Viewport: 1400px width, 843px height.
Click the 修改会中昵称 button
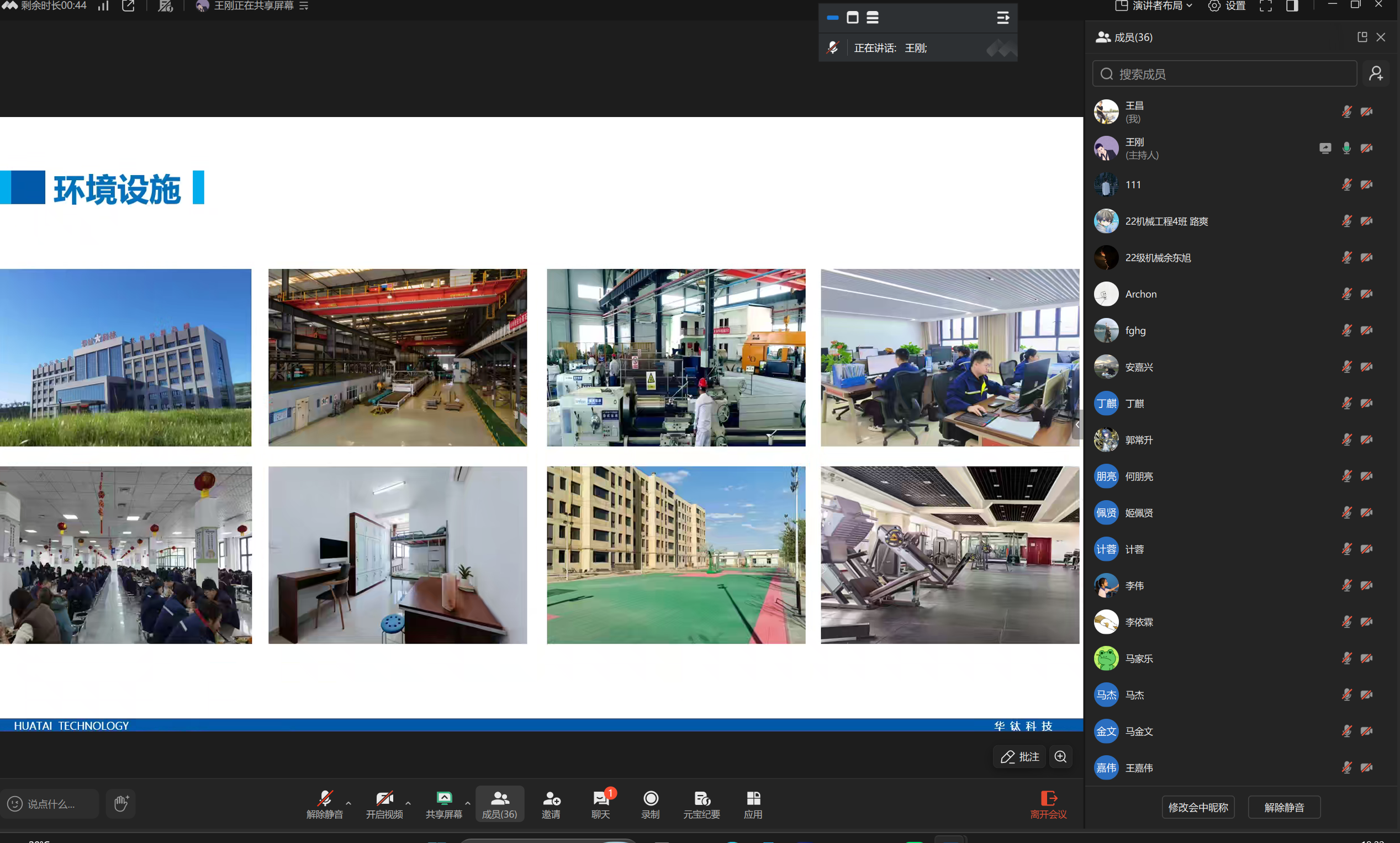pyautogui.click(x=1198, y=807)
